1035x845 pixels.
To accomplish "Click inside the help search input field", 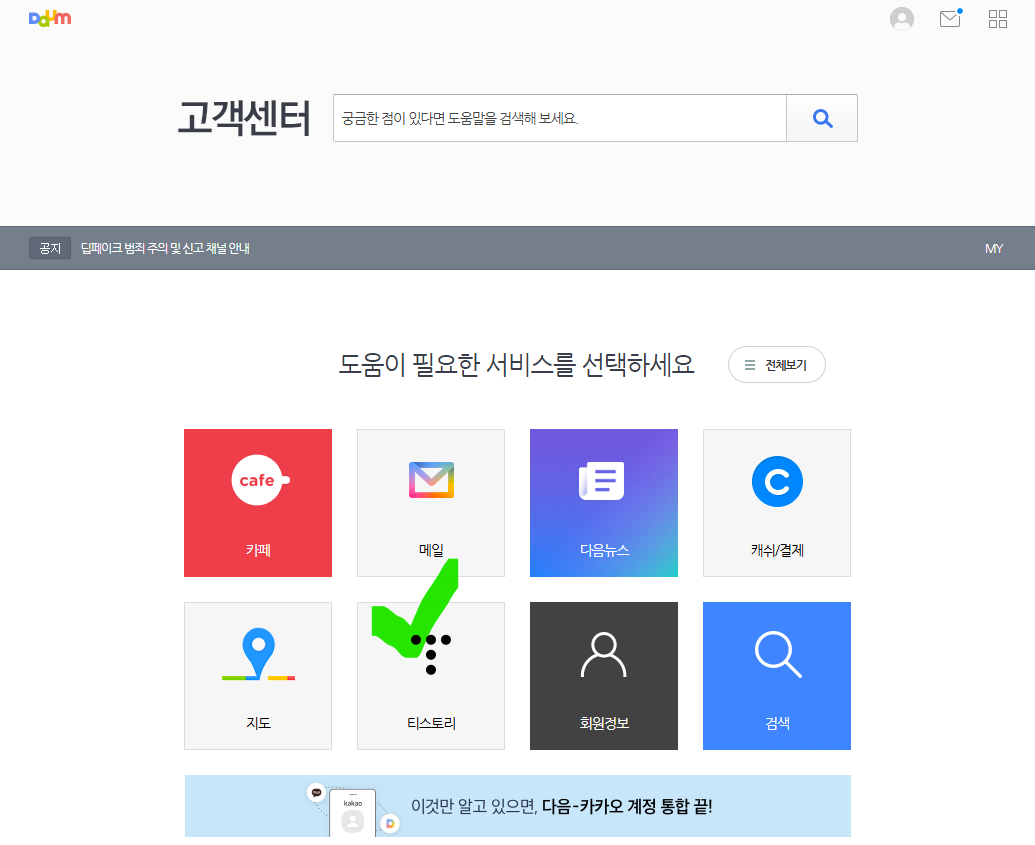I will tap(559, 117).
